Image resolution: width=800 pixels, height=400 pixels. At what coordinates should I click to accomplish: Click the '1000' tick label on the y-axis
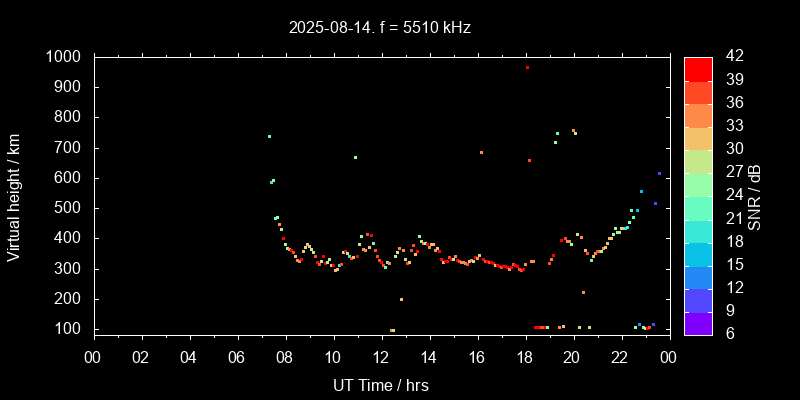[64, 57]
